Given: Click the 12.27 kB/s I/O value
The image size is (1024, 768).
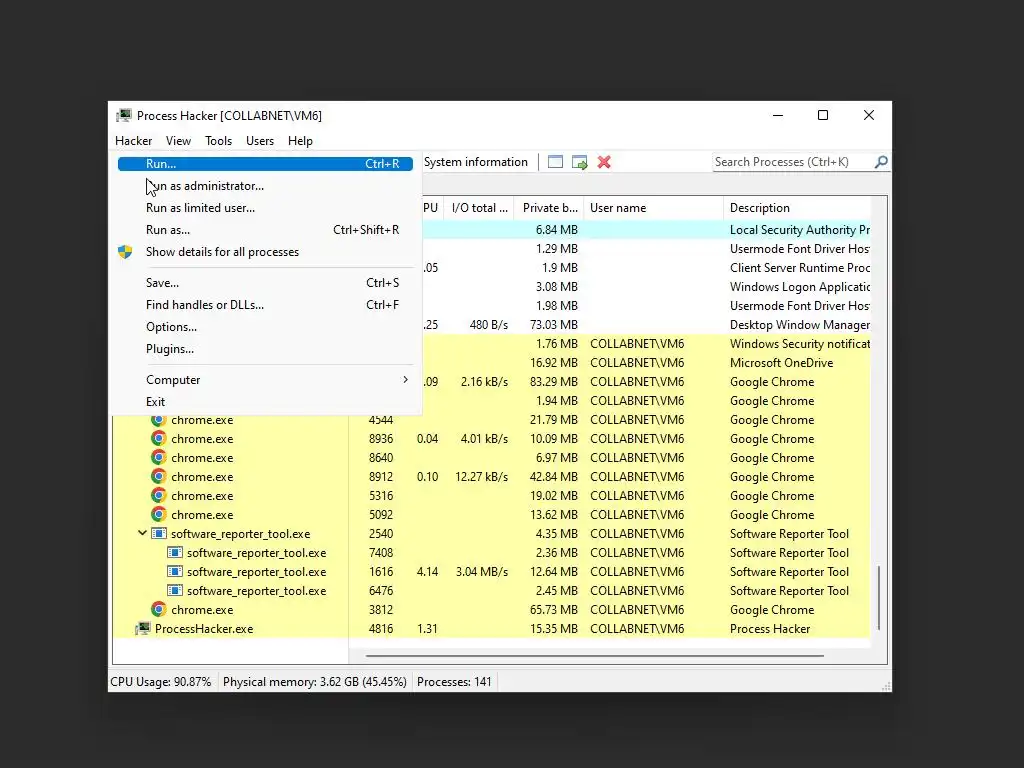Looking at the screenshot, I should (x=482, y=477).
